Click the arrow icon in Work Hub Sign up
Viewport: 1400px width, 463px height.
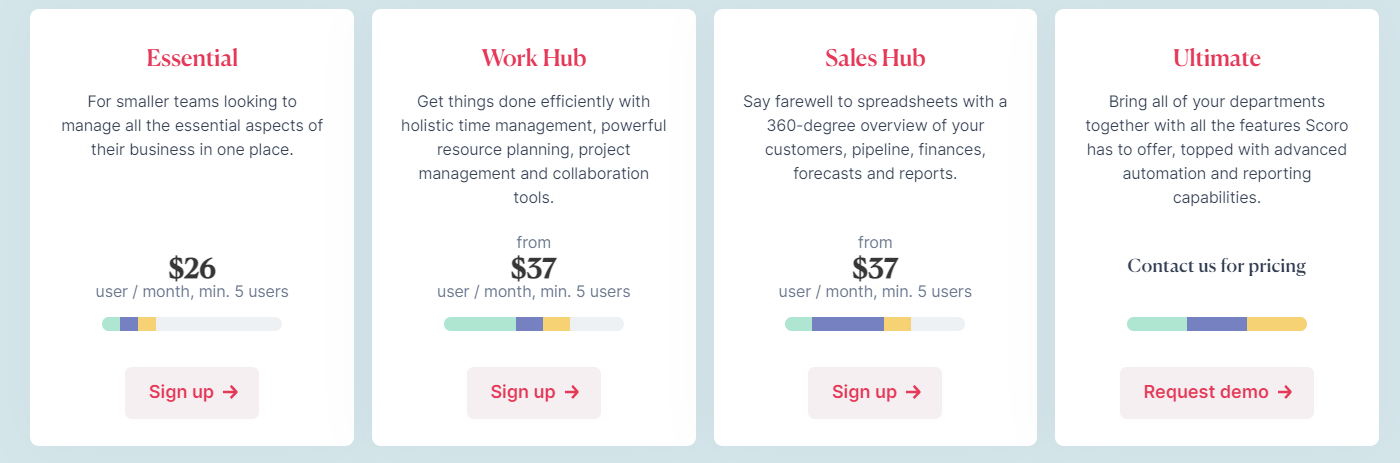[572, 392]
